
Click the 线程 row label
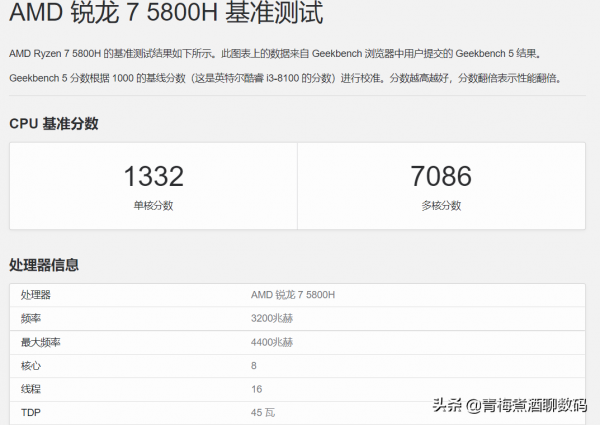pyautogui.click(x=31, y=389)
